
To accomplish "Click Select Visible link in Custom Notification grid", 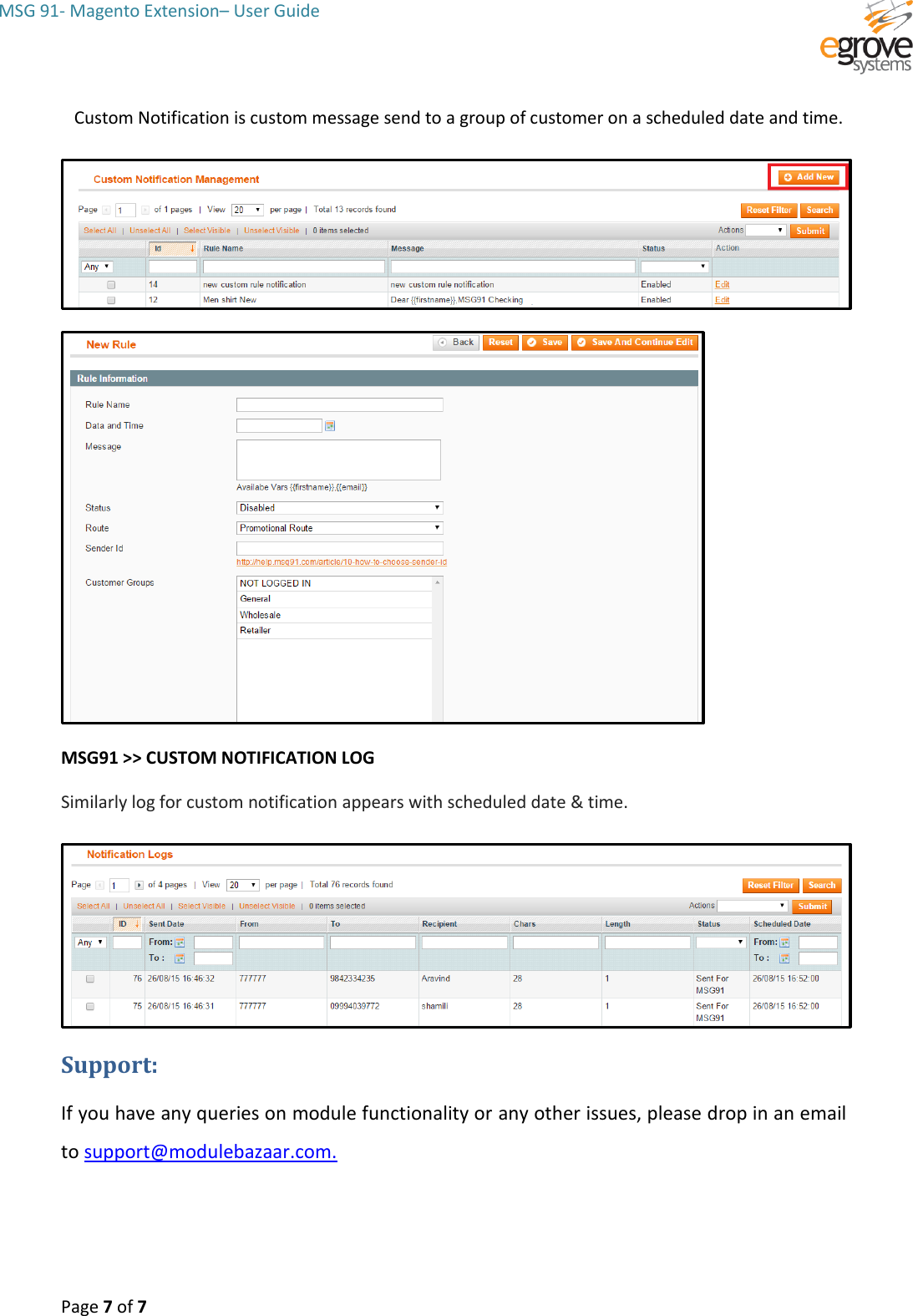I will 207,231.
